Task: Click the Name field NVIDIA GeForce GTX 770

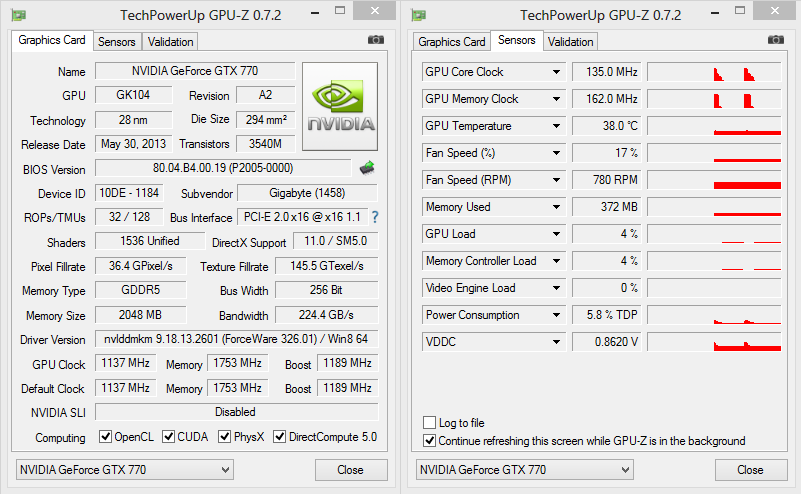Action: click(x=195, y=71)
